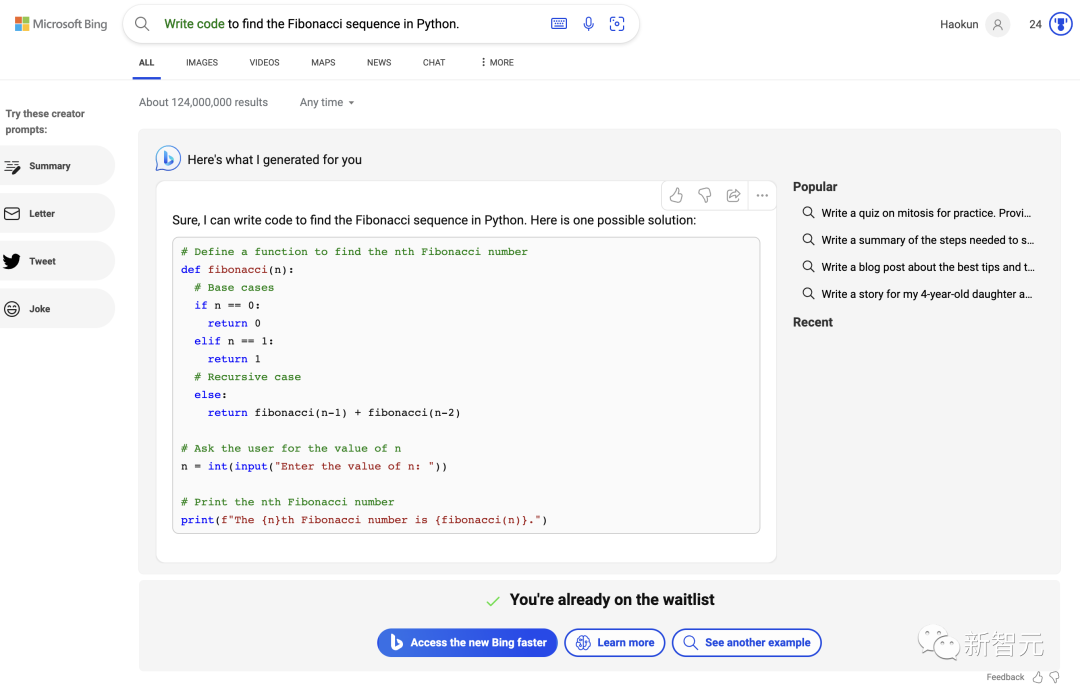Expand the MORE menu in navigation
This screenshot has width=1080, height=692.
point(497,62)
